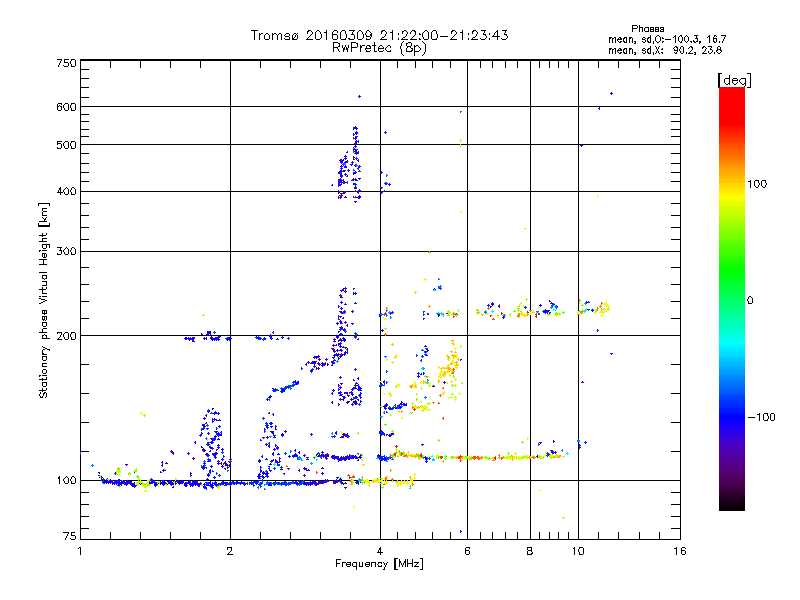This screenshot has height=600, width=800.
Task: Click the colorbar tick label '100'
Action: coord(757,184)
